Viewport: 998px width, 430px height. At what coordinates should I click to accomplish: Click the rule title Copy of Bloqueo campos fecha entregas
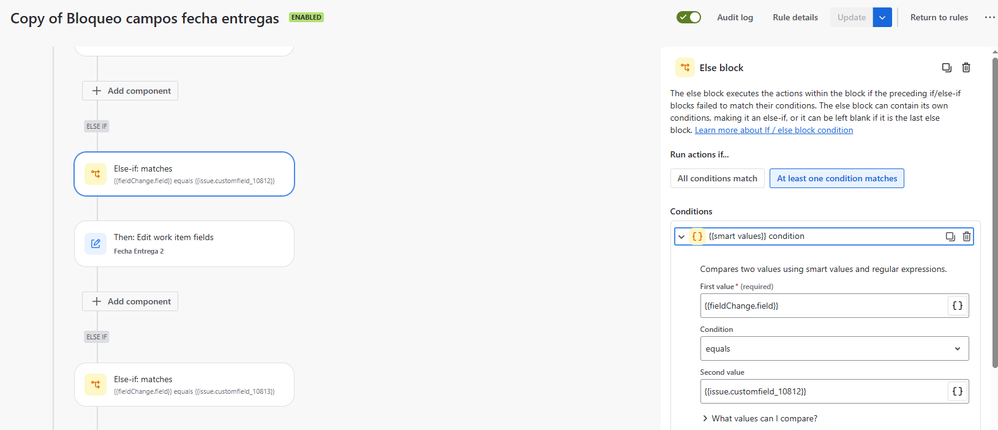pos(144,18)
